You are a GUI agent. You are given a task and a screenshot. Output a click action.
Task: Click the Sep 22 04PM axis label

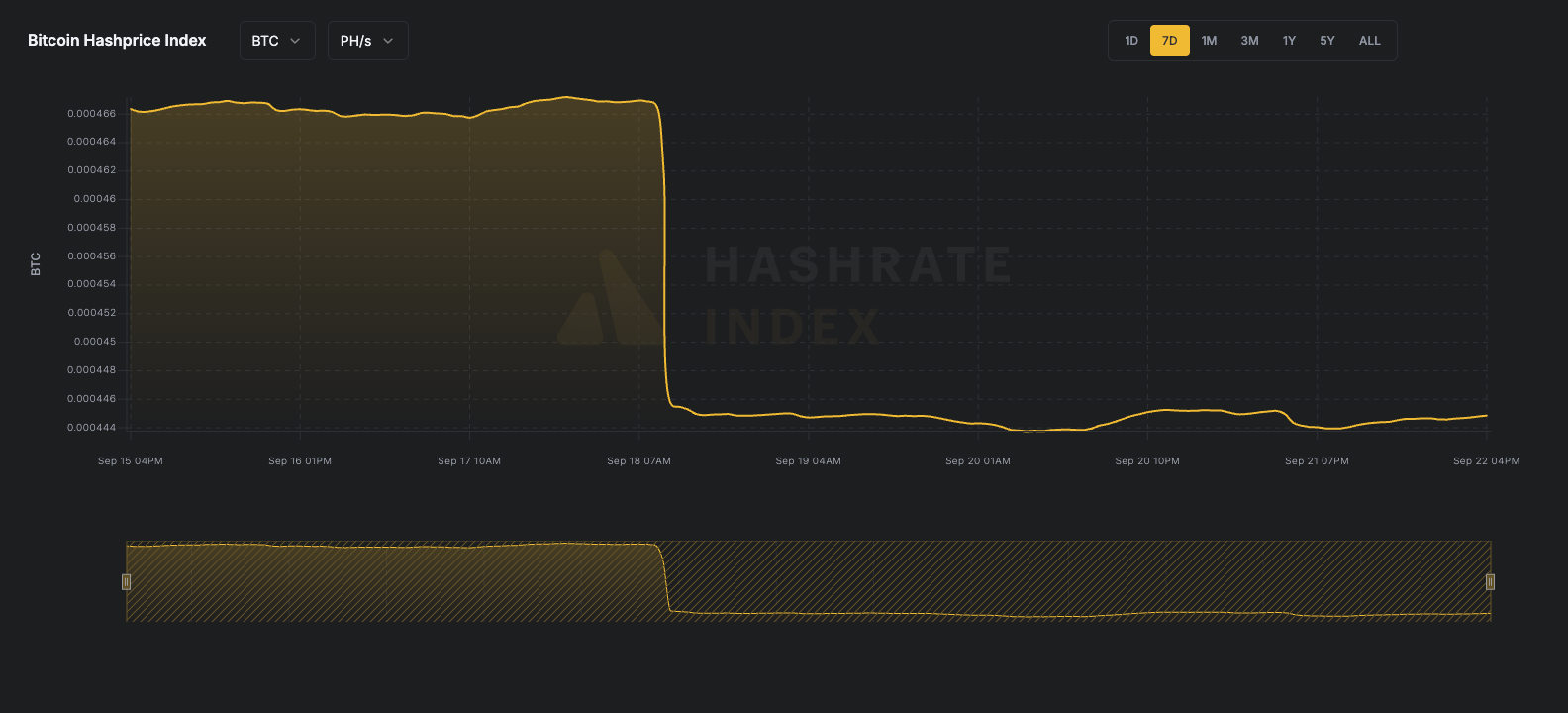1486,461
